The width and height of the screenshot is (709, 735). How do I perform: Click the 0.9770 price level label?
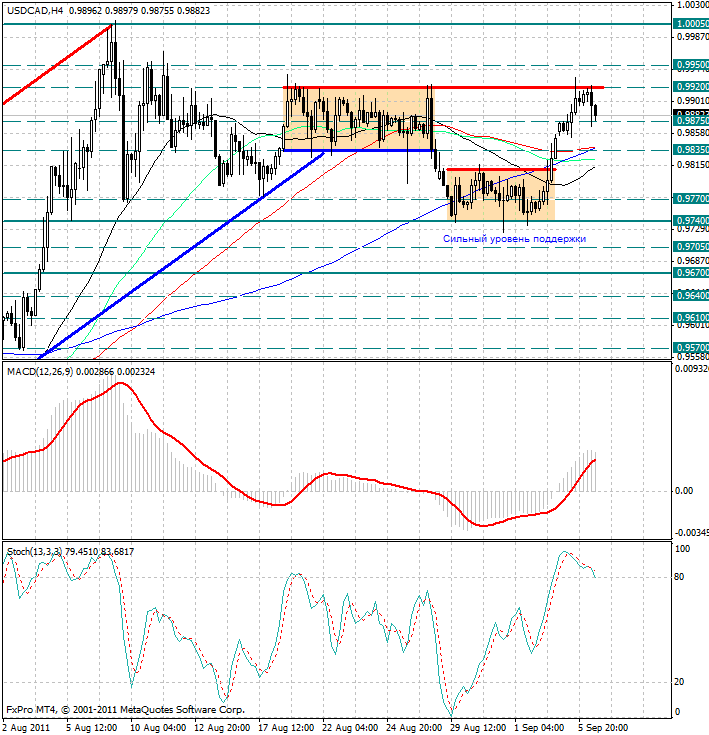coord(691,199)
